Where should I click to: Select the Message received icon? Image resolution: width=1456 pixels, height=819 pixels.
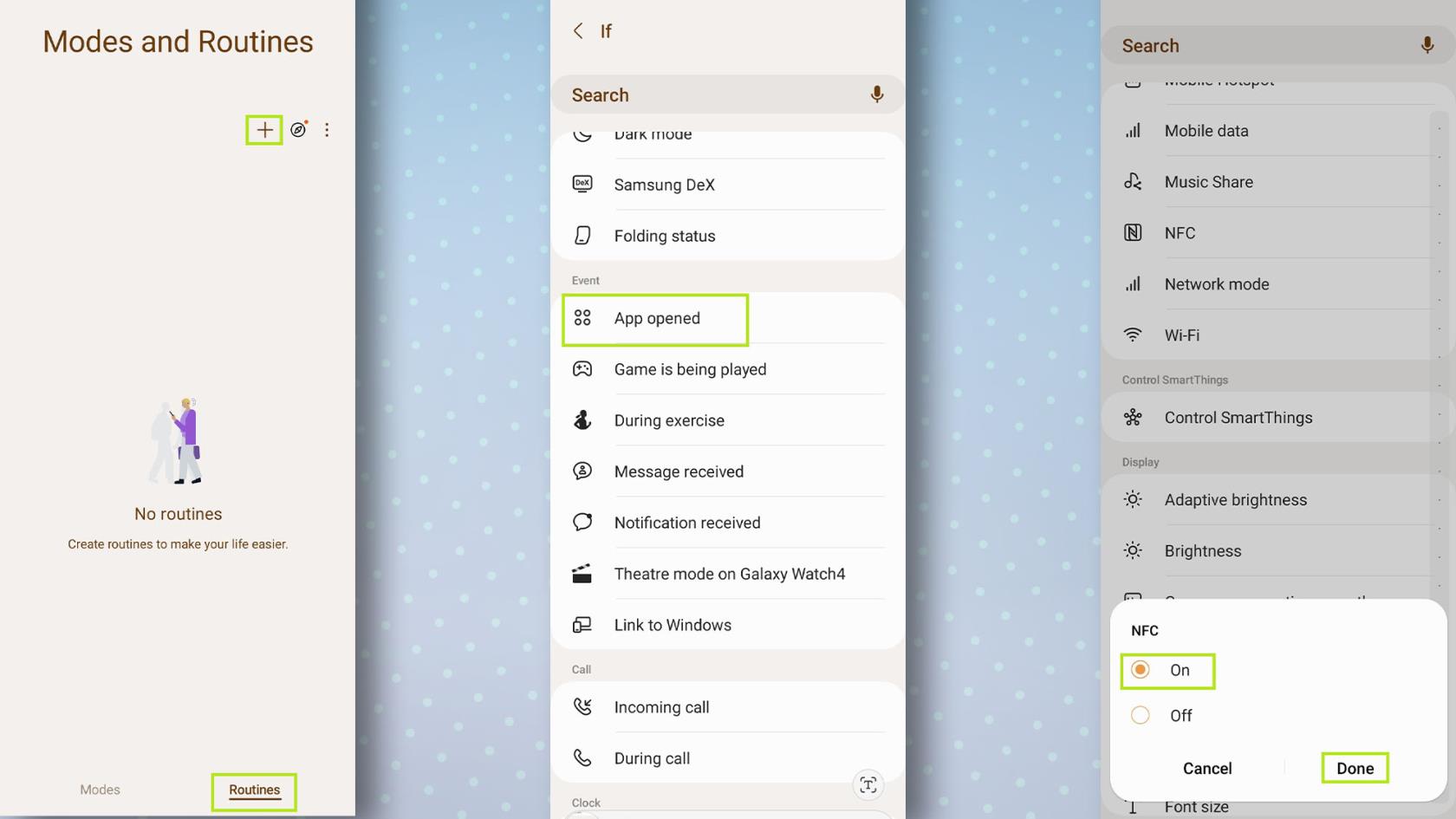tap(582, 471)
